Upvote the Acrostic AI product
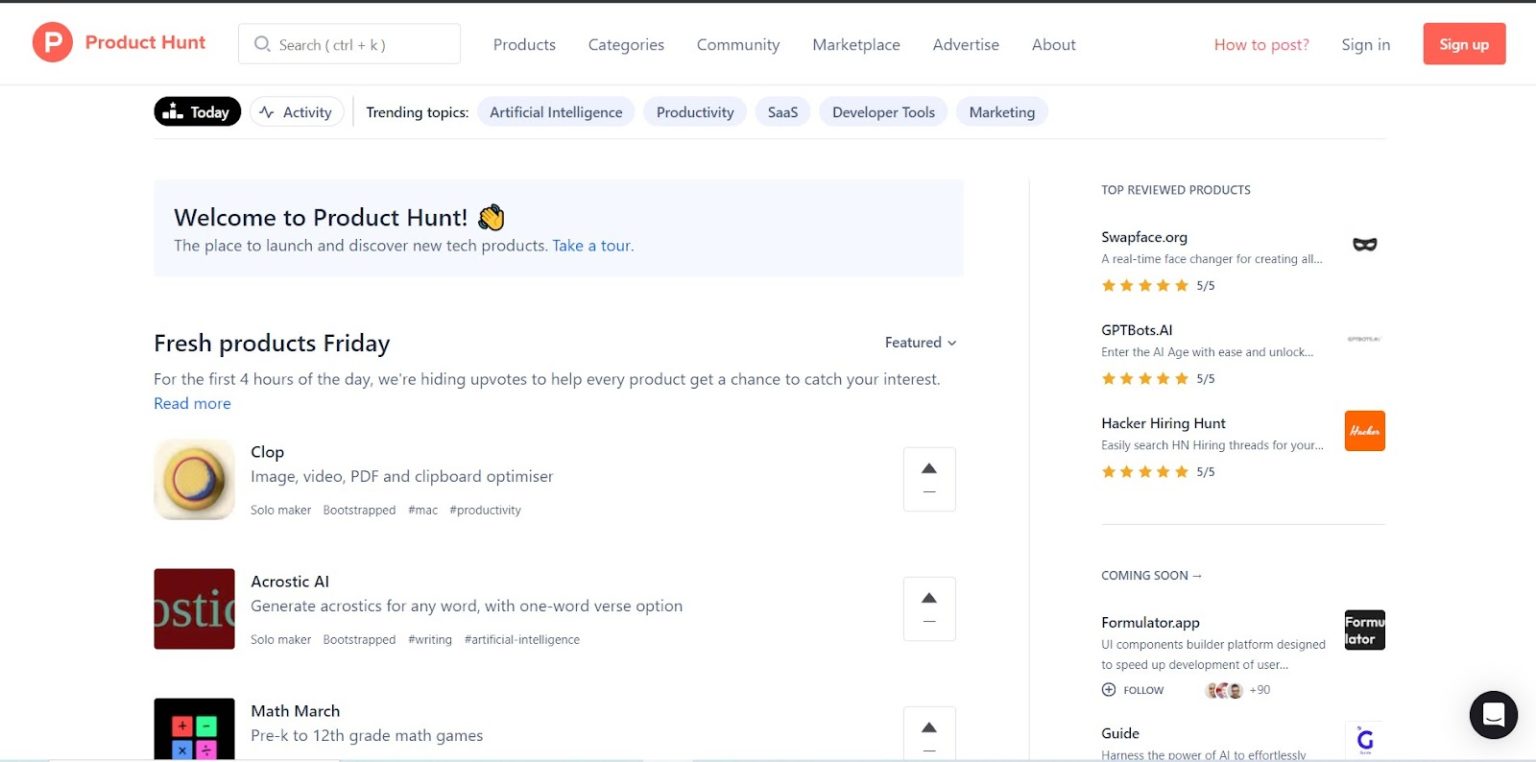 [x=929, y=608]
